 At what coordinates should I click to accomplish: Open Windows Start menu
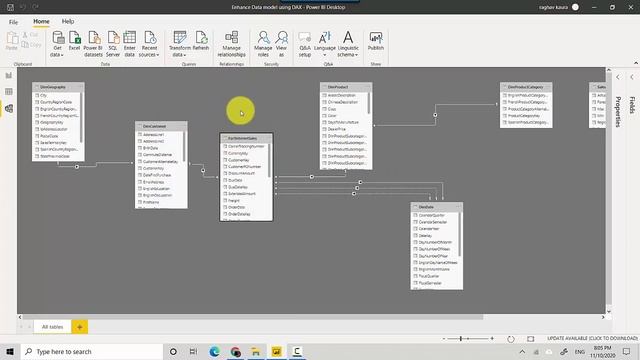tap(10, 351)
